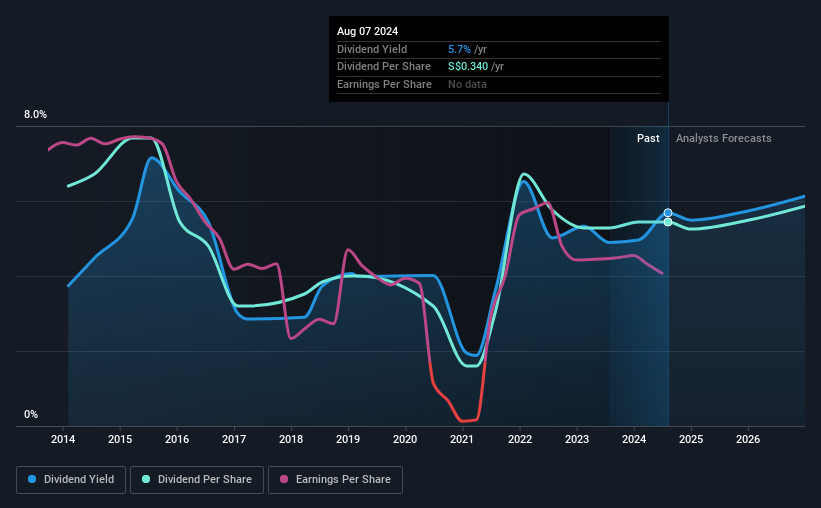Click the 8.0% y-axis label
This screenshot has width=821, height=508.
[x=36, y=115]
